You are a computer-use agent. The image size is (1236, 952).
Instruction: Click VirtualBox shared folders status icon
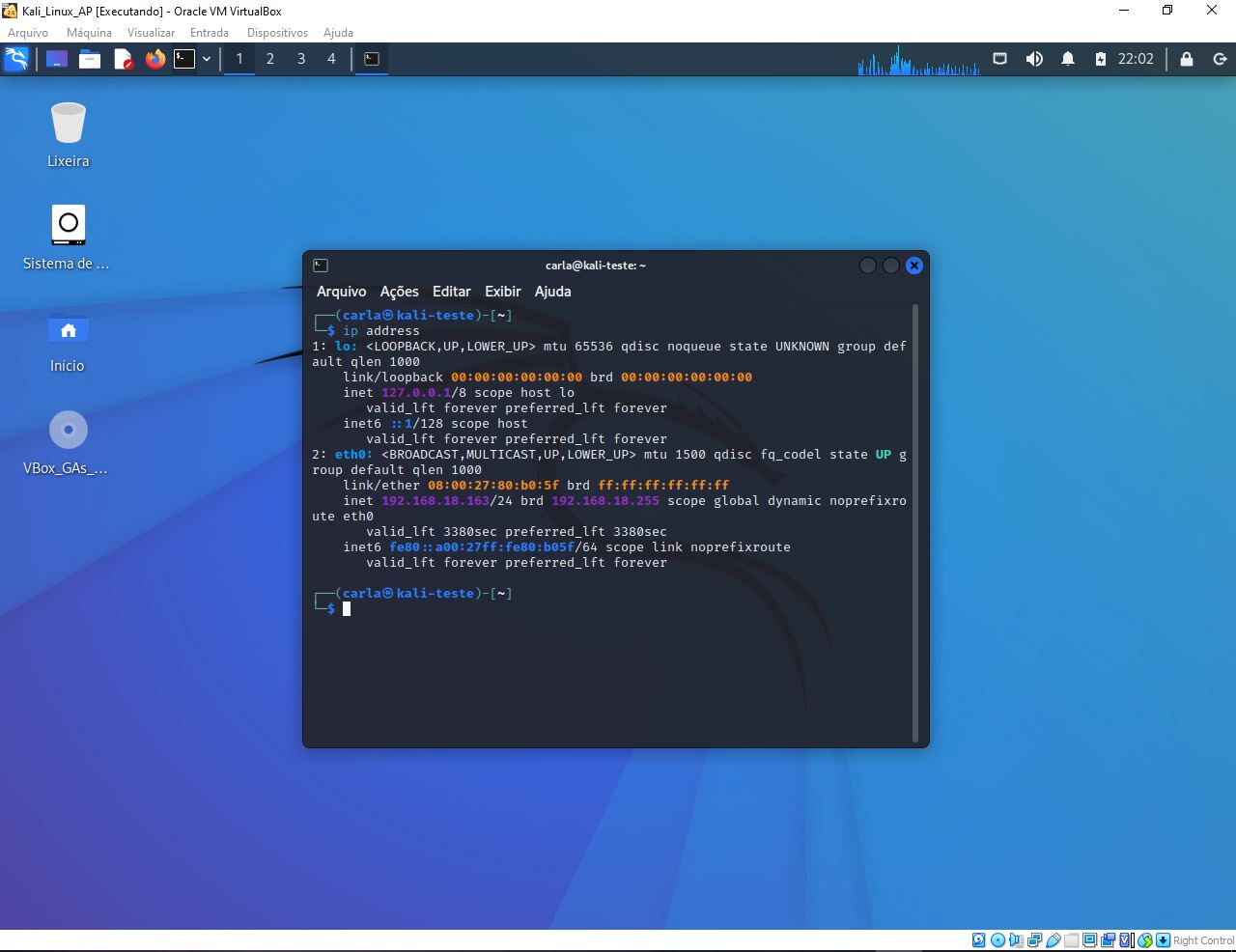click(x=1071, y=940)
